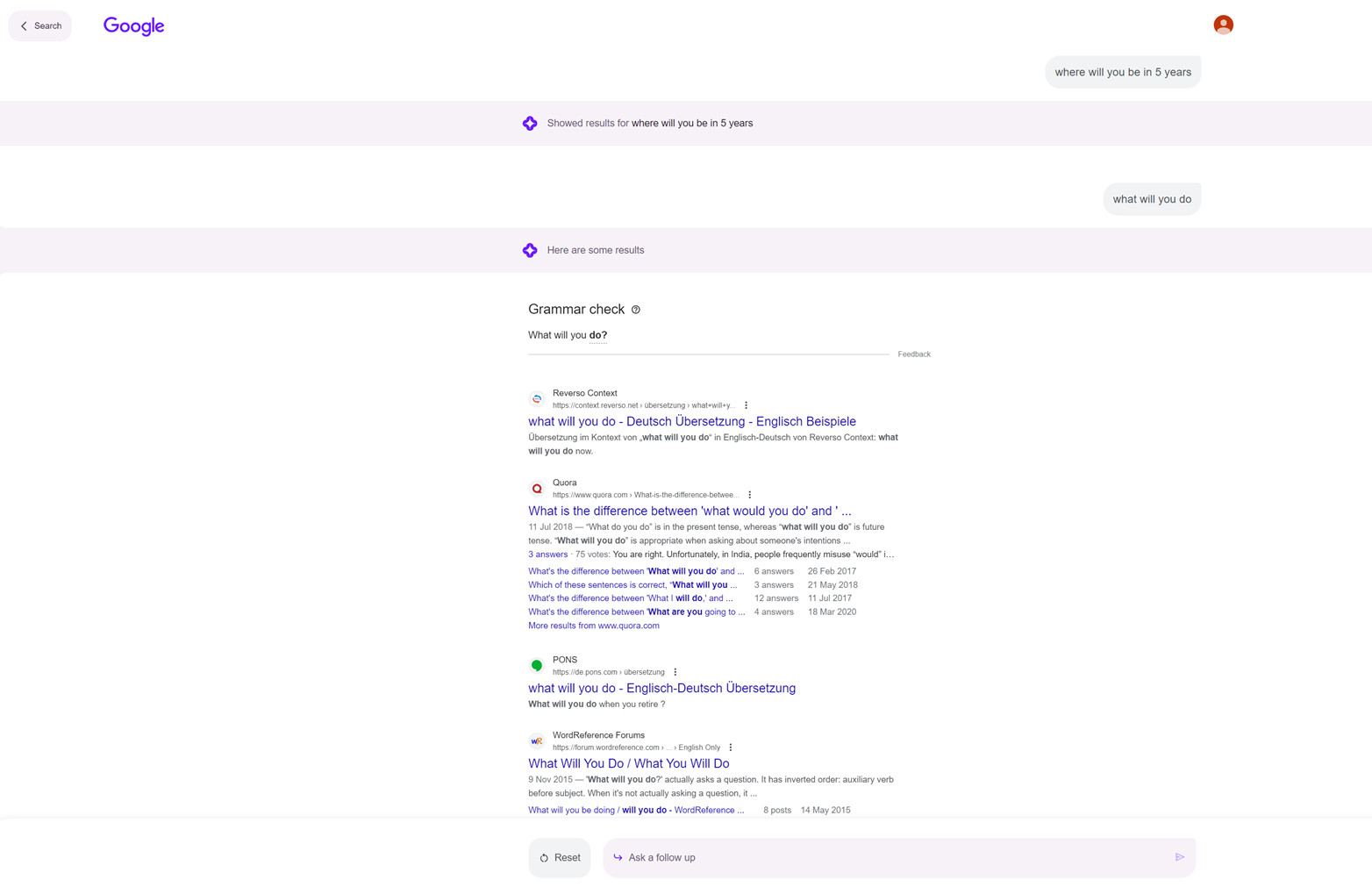Click the 'Ask a follow up' input field

coord(877,857)
